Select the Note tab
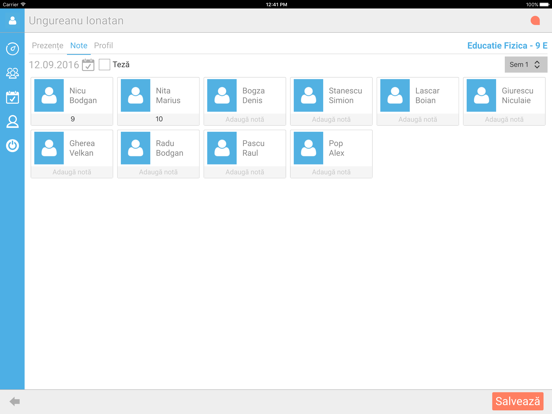 tap(79, 45)
